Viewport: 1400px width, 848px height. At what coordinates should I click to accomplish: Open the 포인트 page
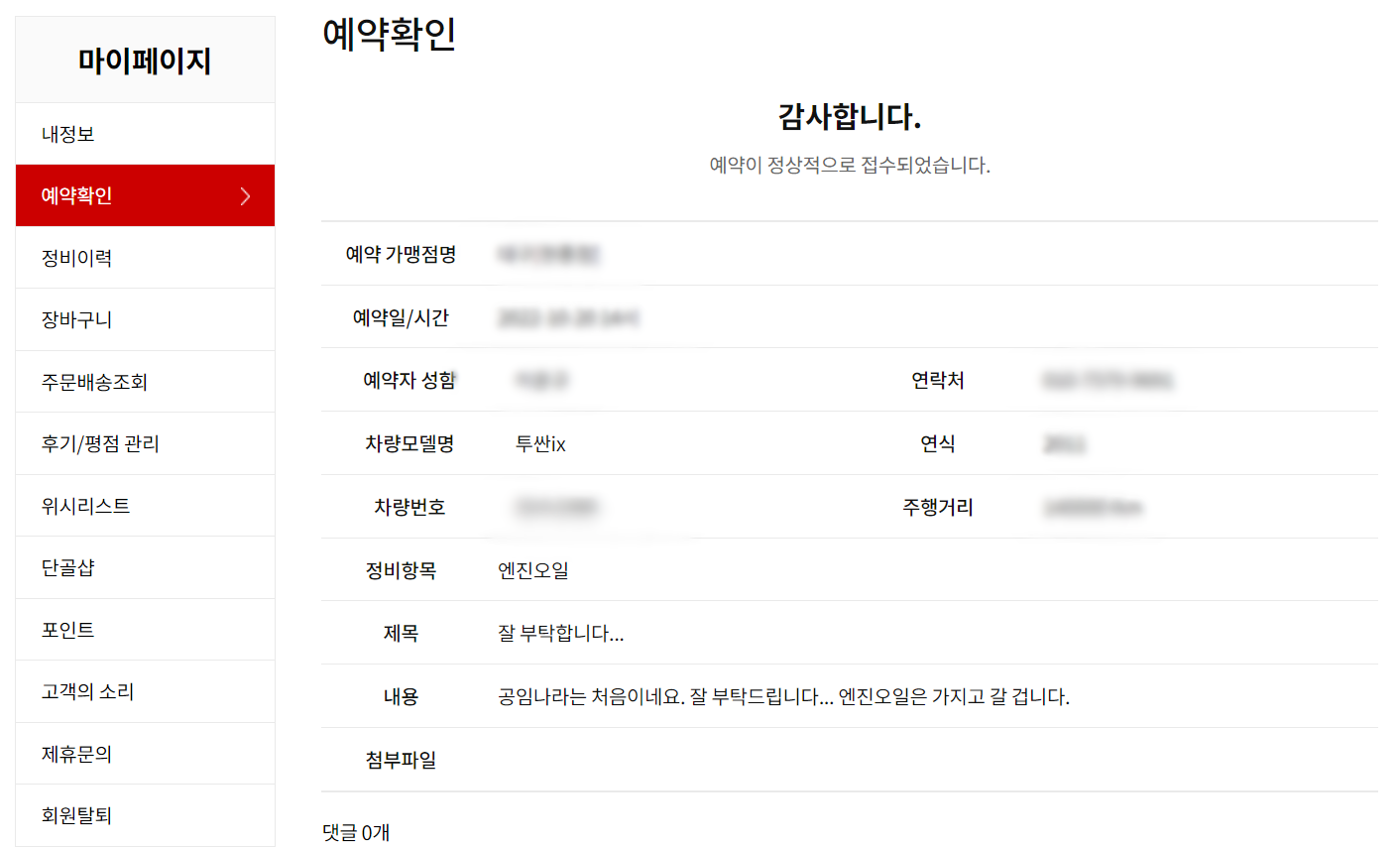pyautogui.click(x=145, y=630)
